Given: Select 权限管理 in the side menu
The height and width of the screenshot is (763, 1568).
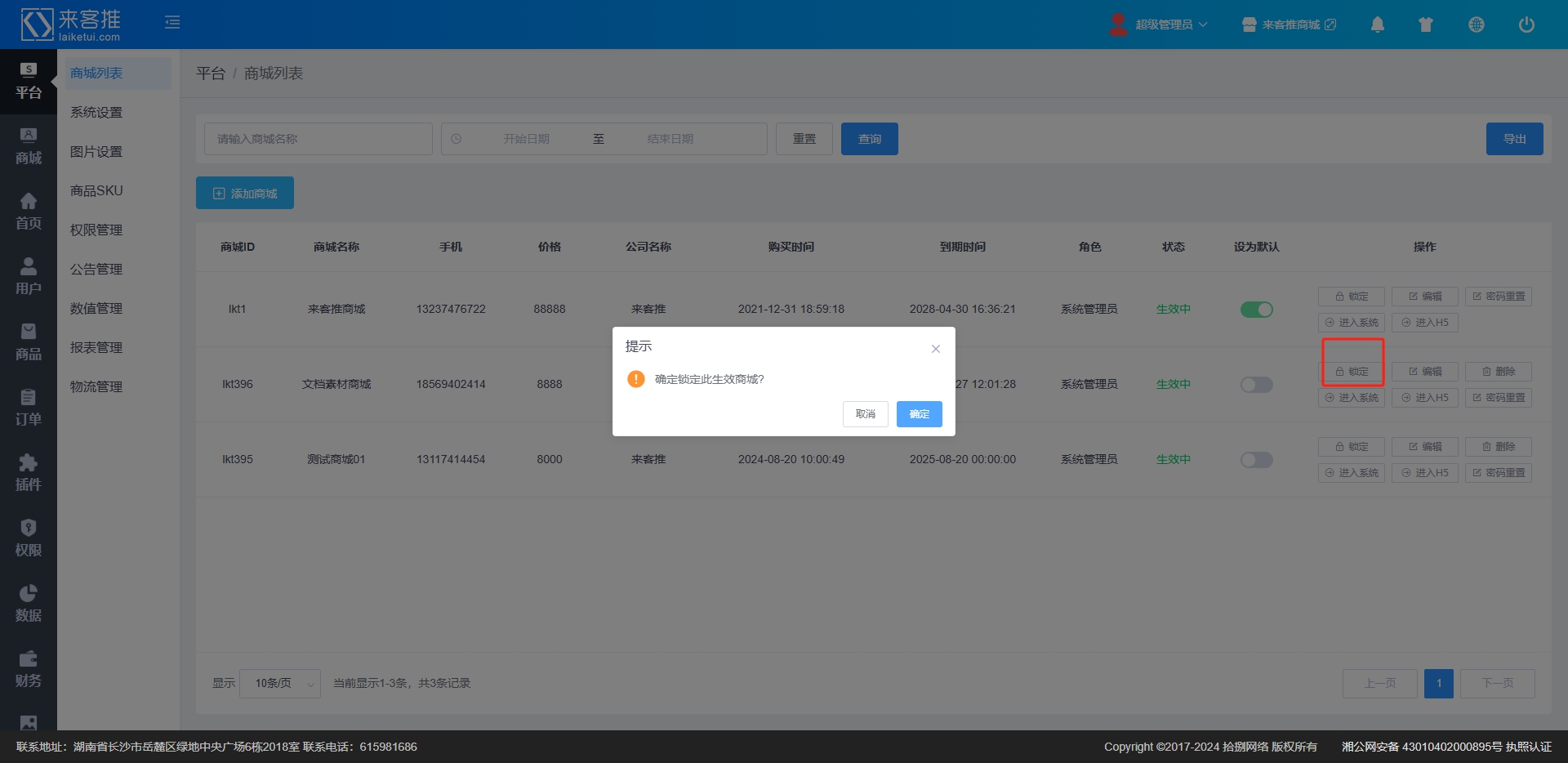Looking at the screenshot, I should click(96, 230).
